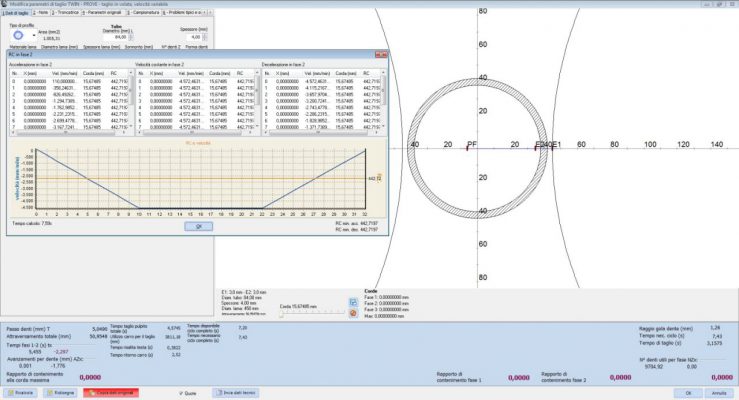Click the Invia dati tecnici button
The image size is (739, 400).
tap(236, 392)
